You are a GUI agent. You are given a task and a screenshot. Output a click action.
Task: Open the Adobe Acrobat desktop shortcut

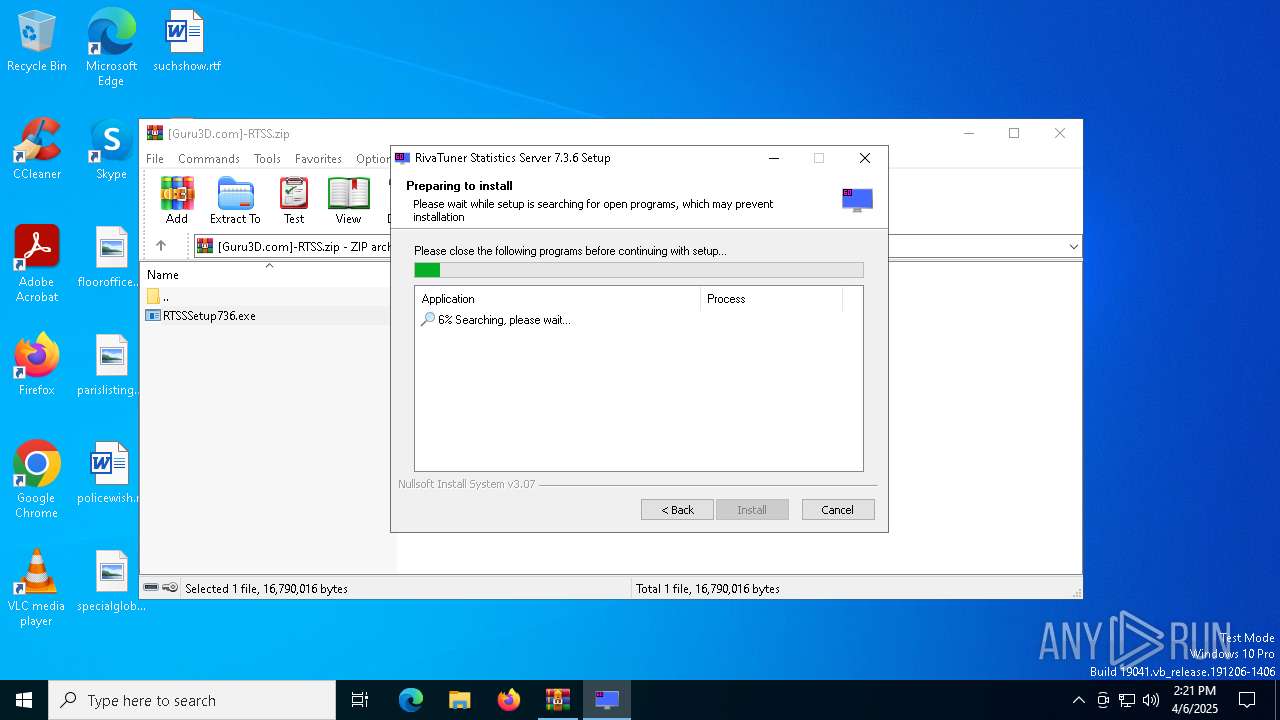(37, 263)
